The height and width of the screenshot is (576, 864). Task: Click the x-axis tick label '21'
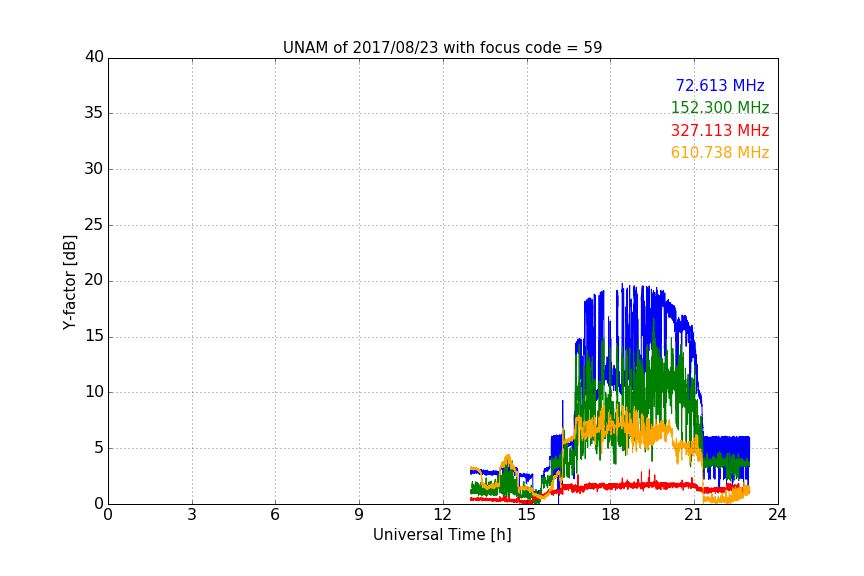tap(694, 515)
